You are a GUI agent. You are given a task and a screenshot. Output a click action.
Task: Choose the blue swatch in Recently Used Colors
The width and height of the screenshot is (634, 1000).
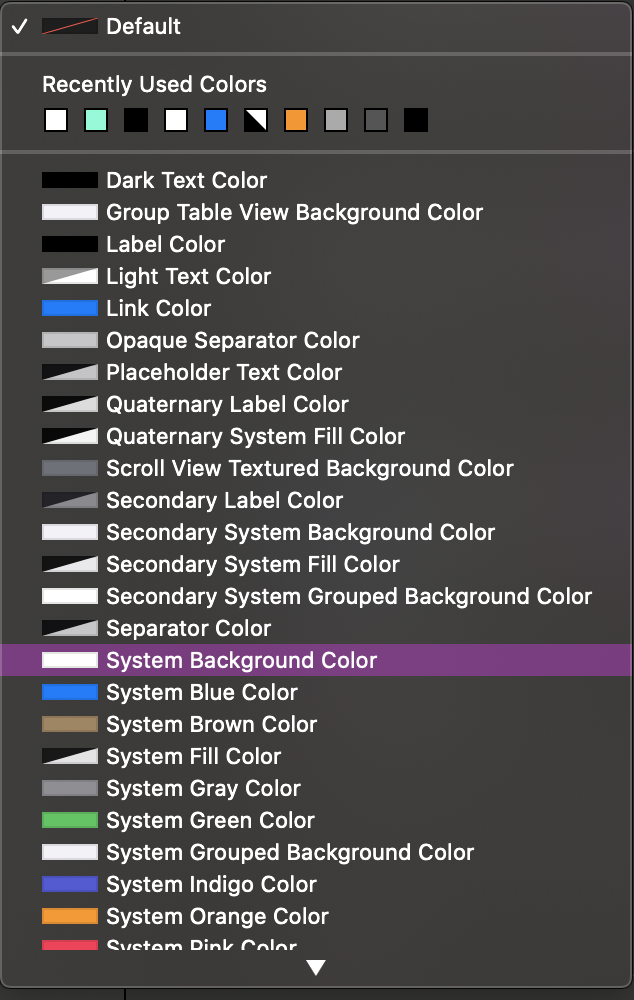[x=216, y=121]
